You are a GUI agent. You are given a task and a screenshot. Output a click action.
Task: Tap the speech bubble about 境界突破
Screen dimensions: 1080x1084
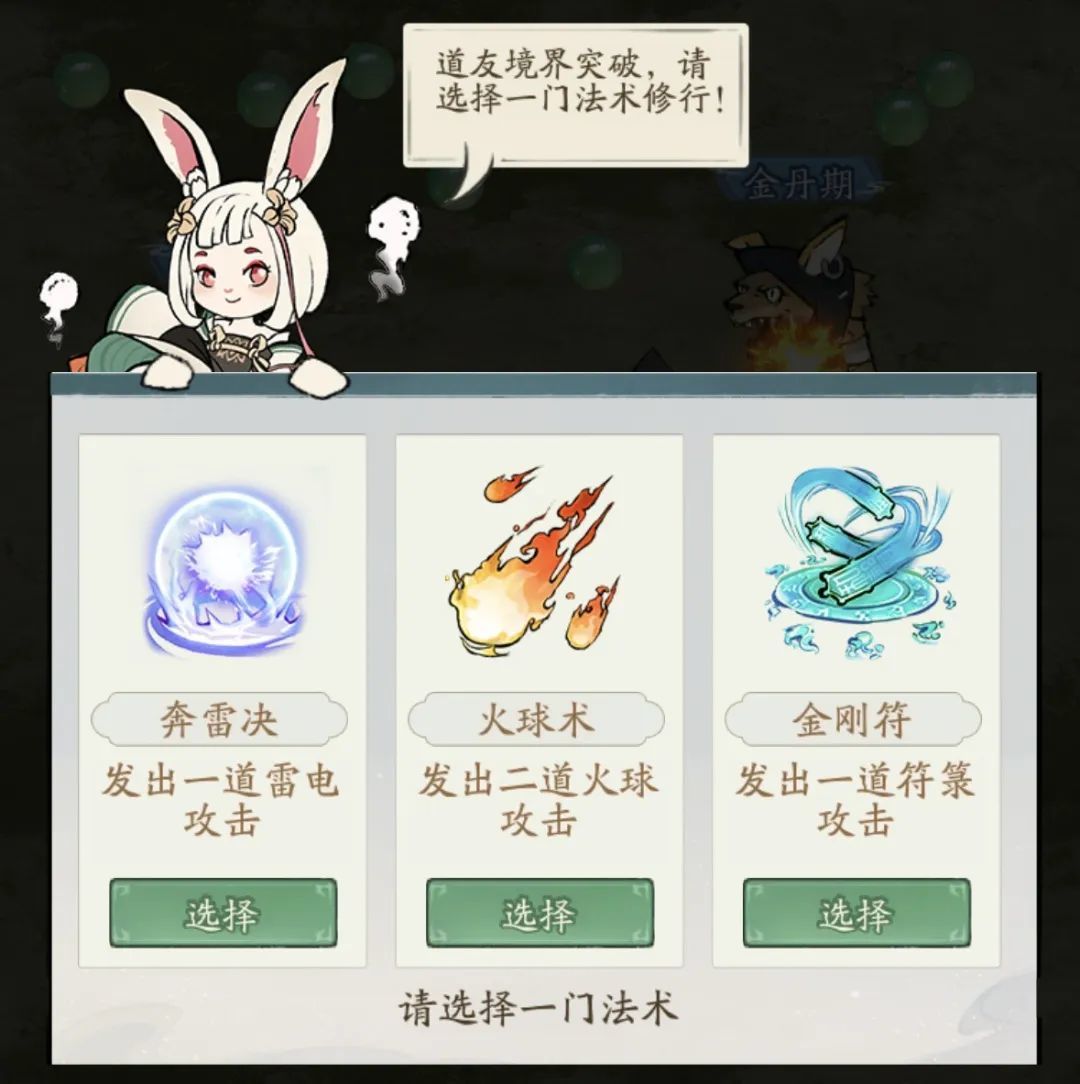pos(575,97)
